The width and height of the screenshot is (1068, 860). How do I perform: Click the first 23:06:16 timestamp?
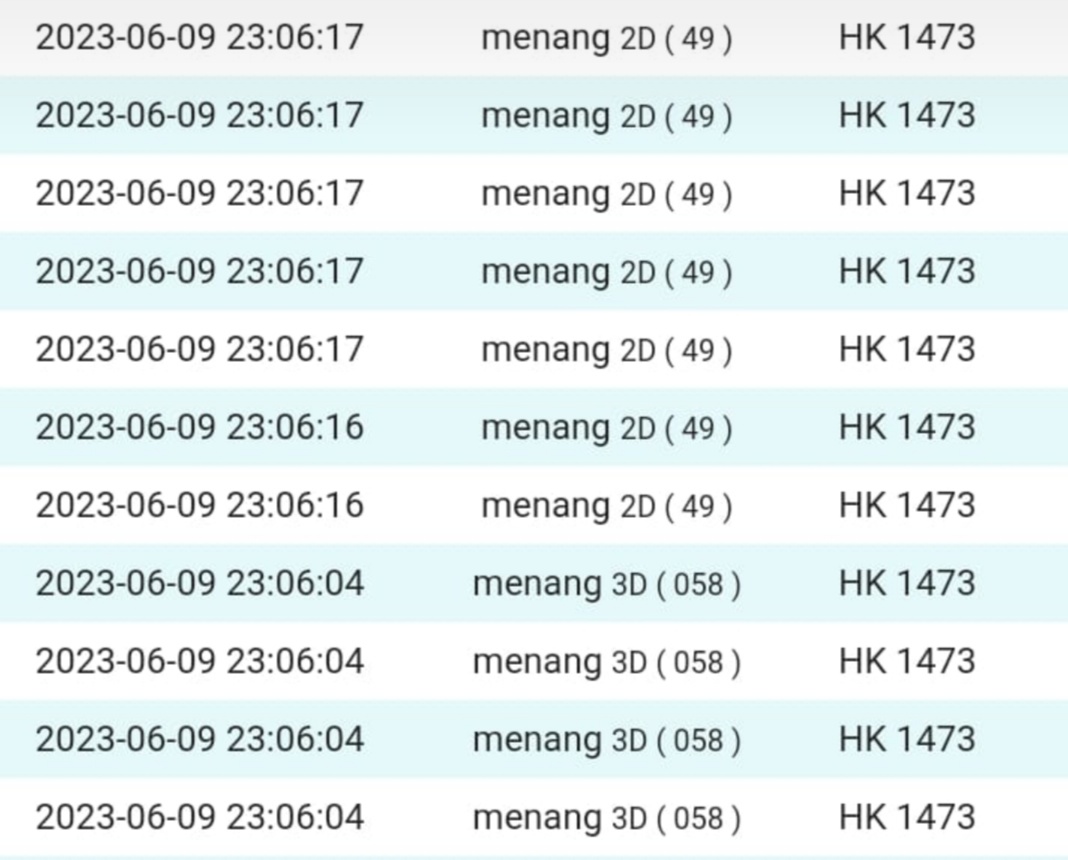(199, 427)
